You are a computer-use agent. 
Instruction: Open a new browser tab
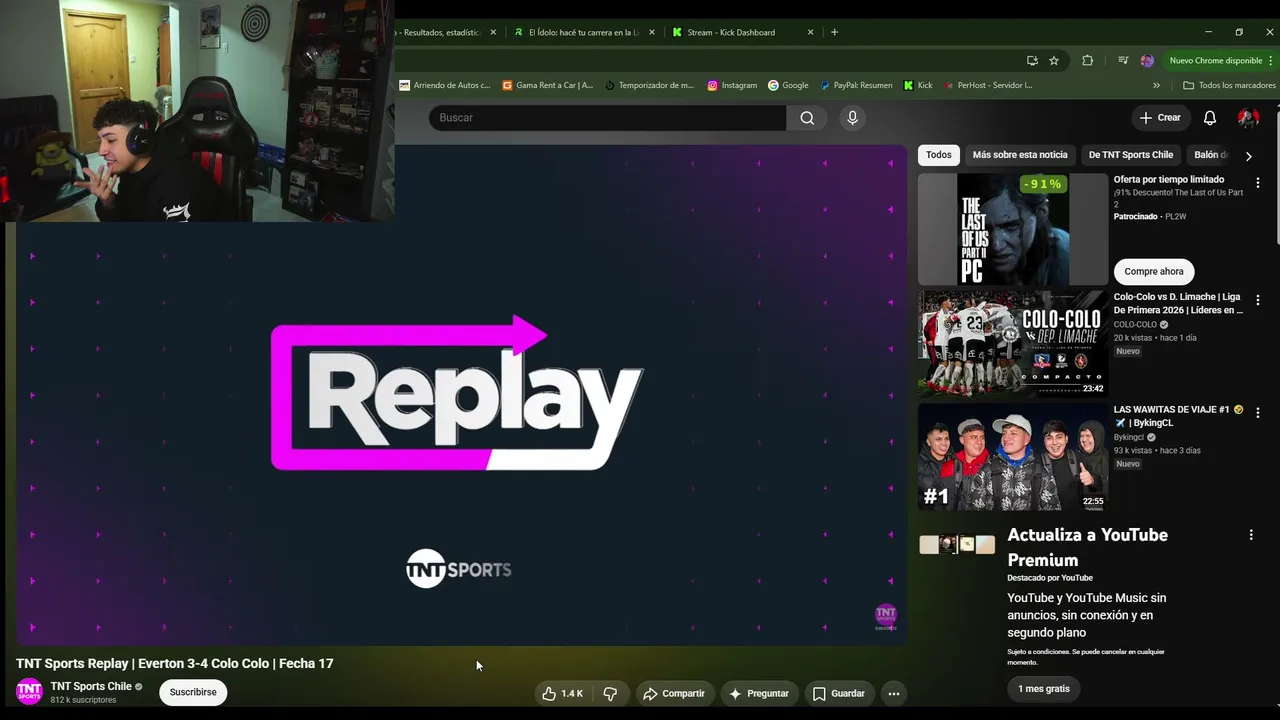(835, 32)
